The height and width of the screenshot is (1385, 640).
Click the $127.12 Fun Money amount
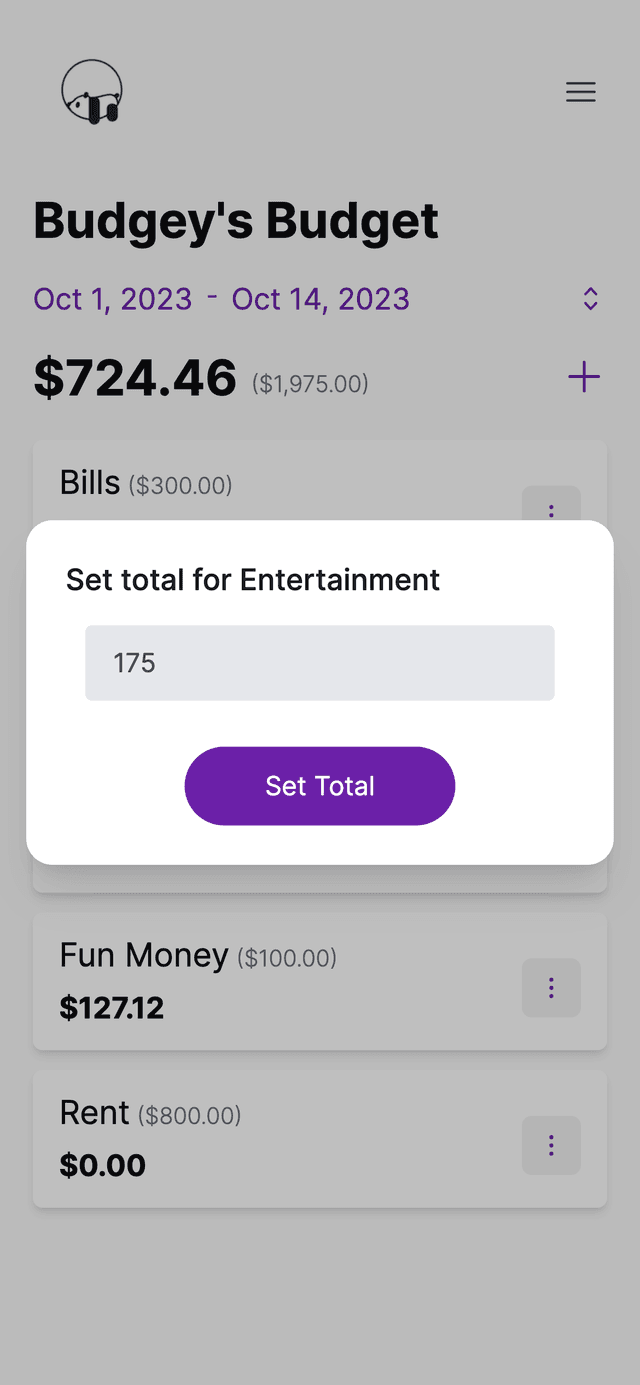tap(112, 1008)
